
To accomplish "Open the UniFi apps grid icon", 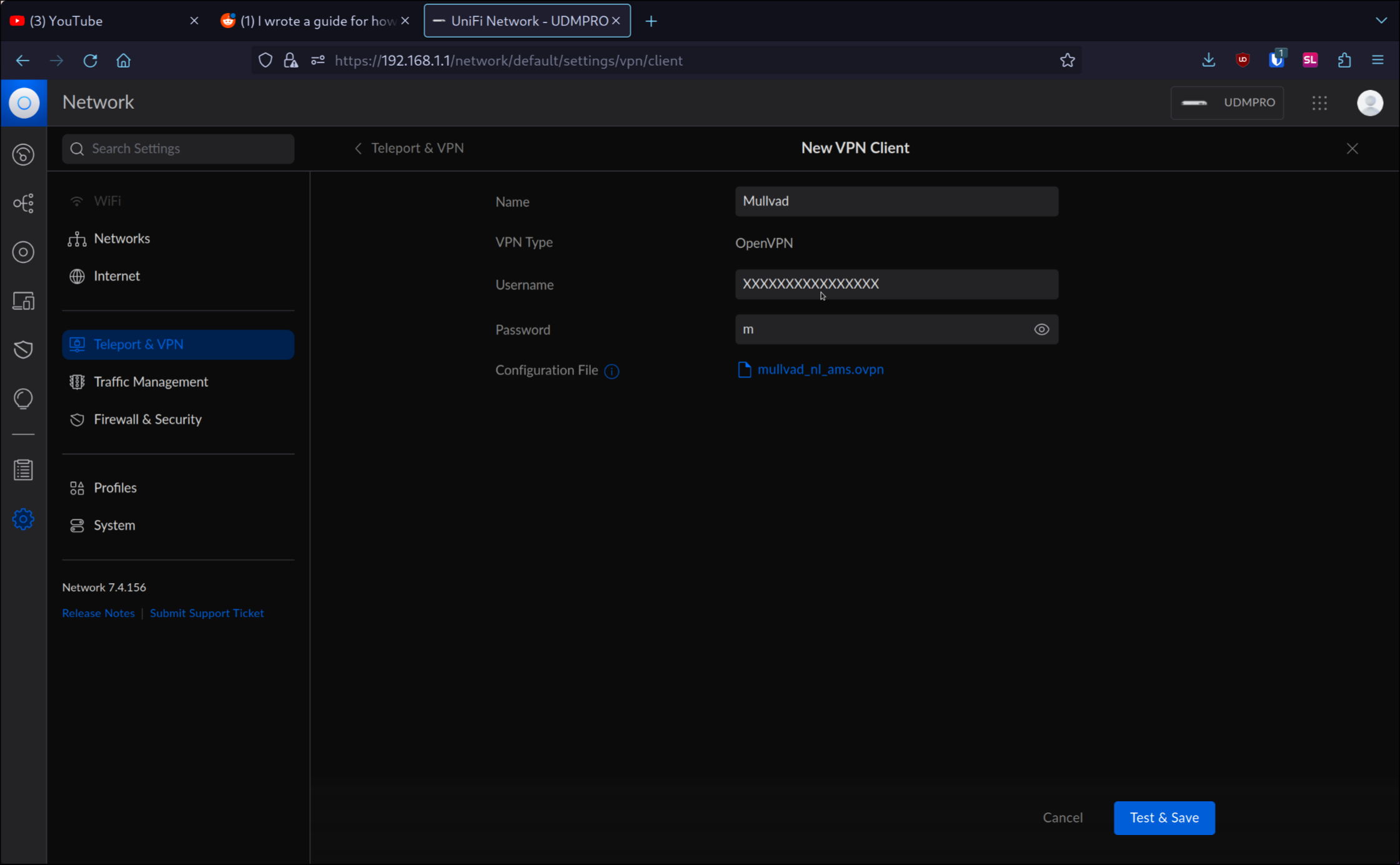I will (1319, 102).
